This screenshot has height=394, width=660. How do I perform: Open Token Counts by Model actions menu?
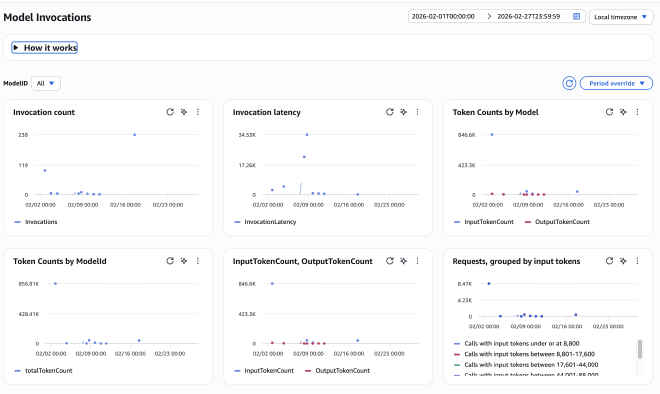(x=637, y=112)
